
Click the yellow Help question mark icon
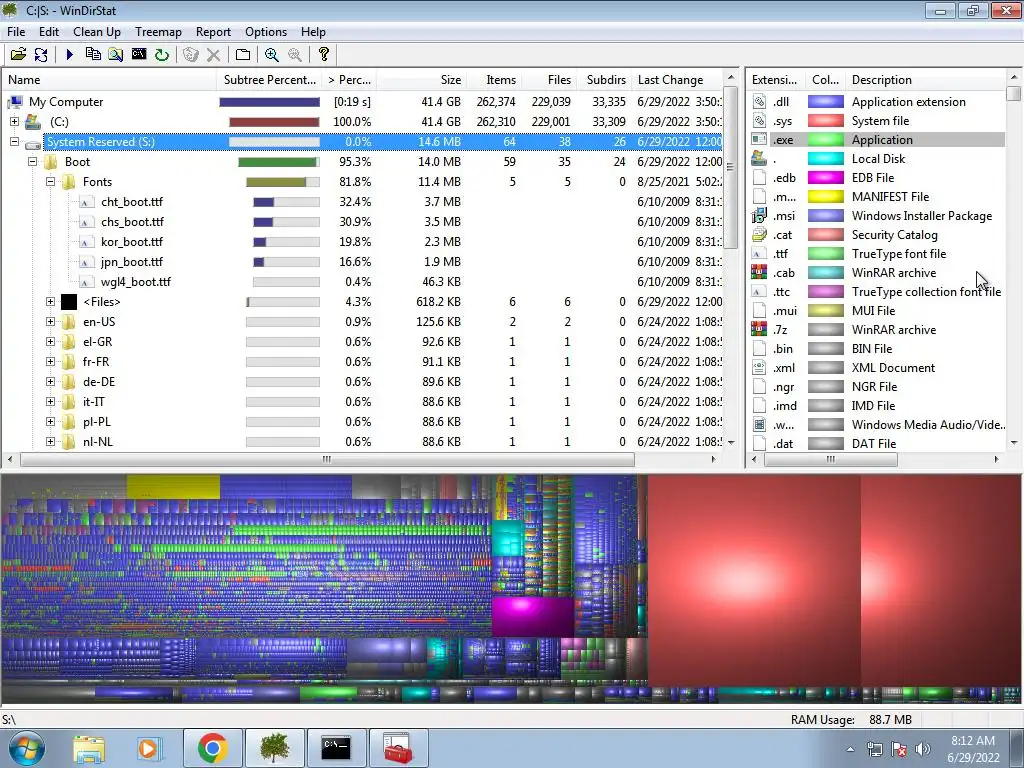(x=323, y=54)
